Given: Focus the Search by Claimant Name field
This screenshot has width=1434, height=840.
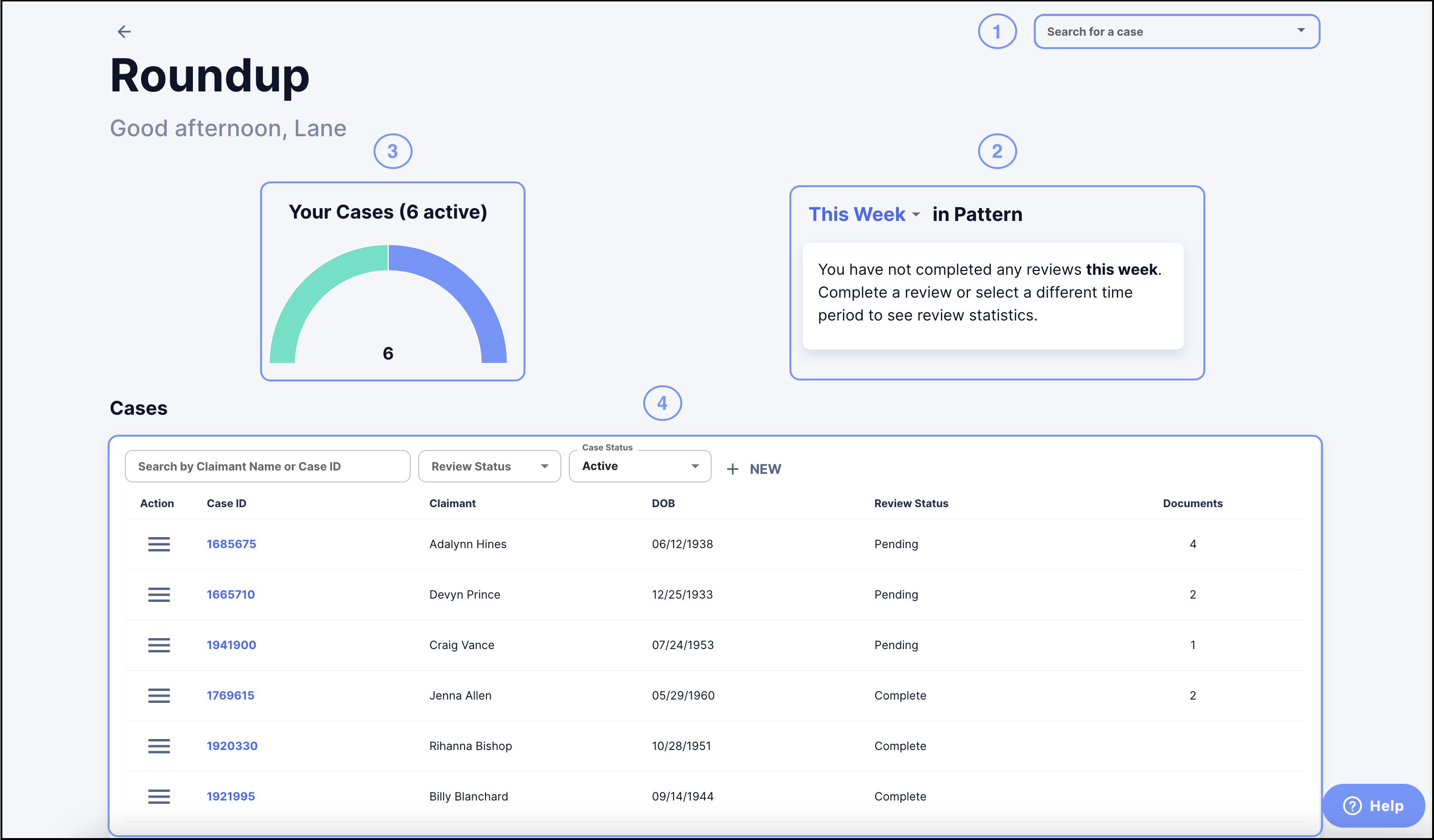Looking at the screenshot, I should (267, 466).
